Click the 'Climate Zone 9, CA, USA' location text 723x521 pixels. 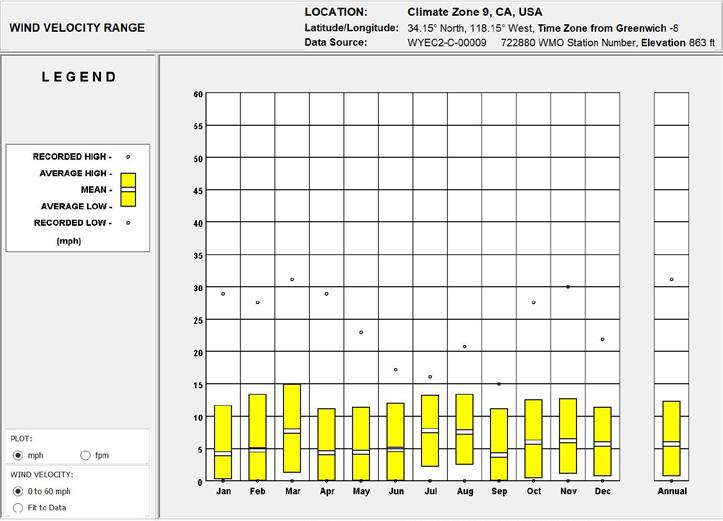click(x=474, y=12)
